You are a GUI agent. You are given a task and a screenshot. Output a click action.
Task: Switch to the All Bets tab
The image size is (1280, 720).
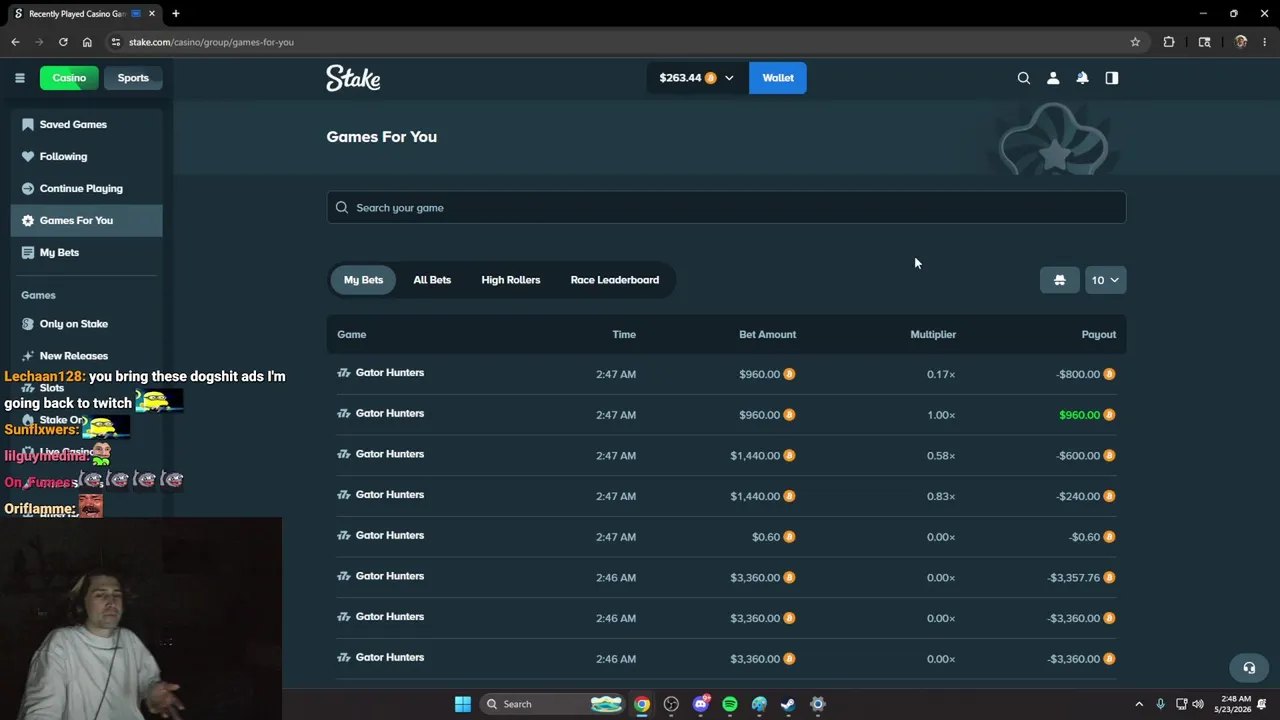click(x=432, y=280)
